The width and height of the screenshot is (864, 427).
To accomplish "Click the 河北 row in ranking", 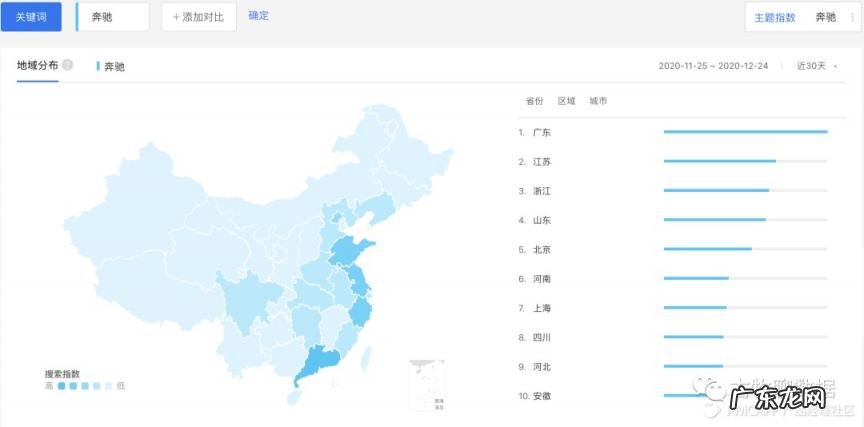I will [673, 366].
